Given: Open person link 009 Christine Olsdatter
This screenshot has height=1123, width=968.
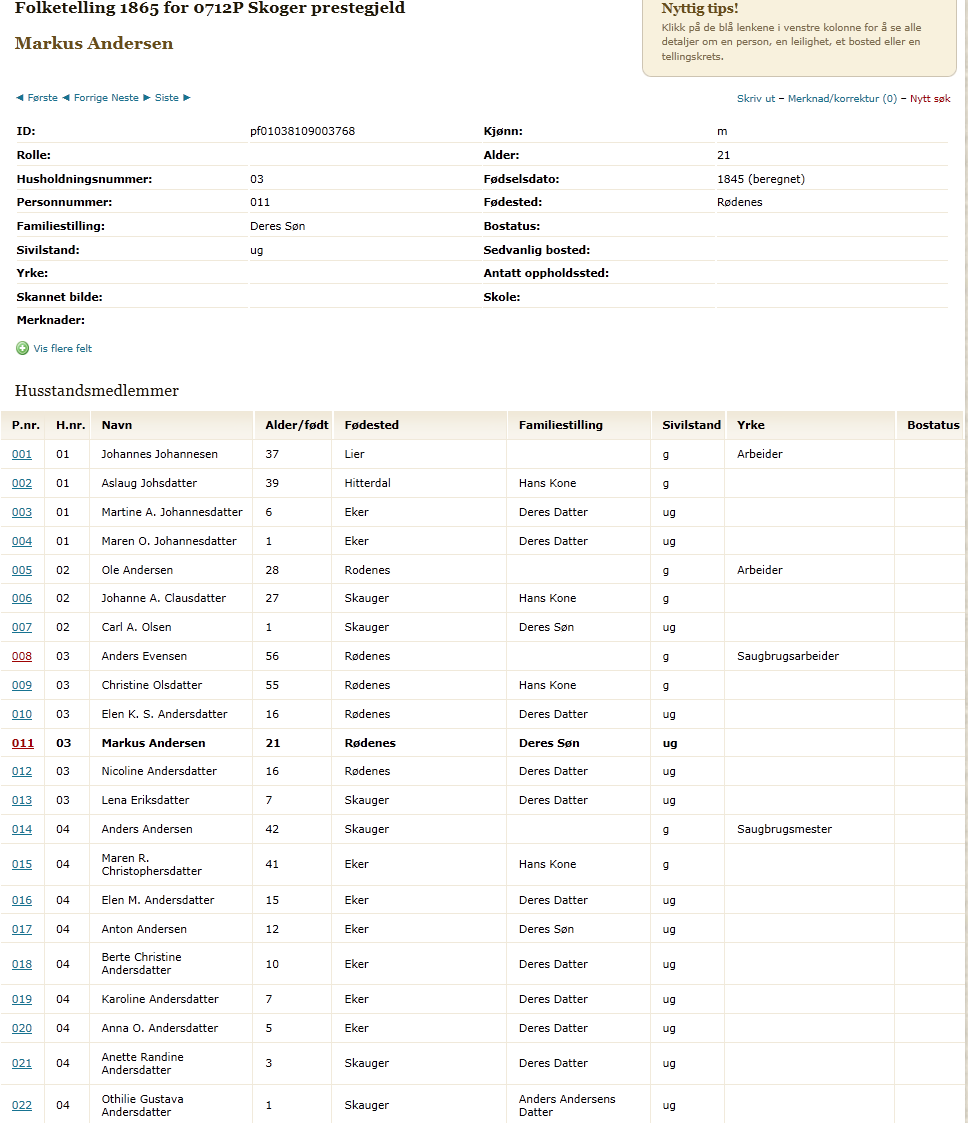Looking at the screenshot, I should coord(22,685).
